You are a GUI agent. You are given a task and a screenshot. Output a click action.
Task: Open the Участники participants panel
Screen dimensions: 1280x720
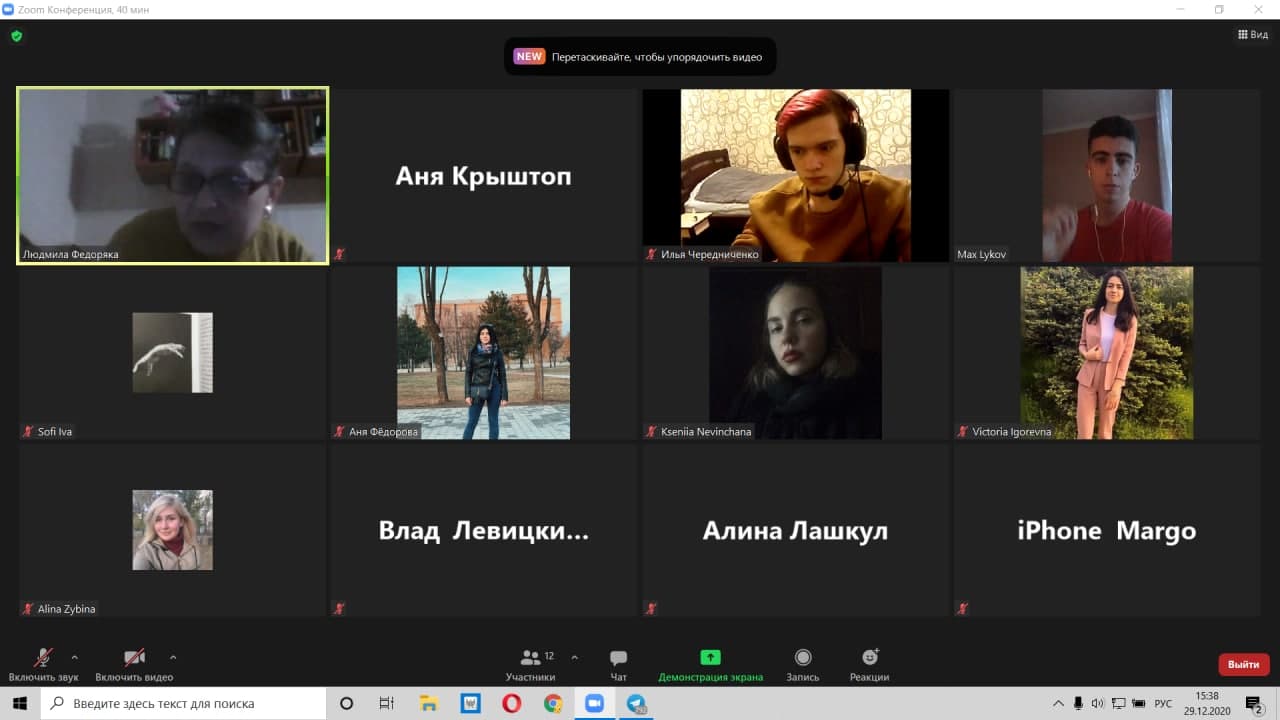point(531,664)
